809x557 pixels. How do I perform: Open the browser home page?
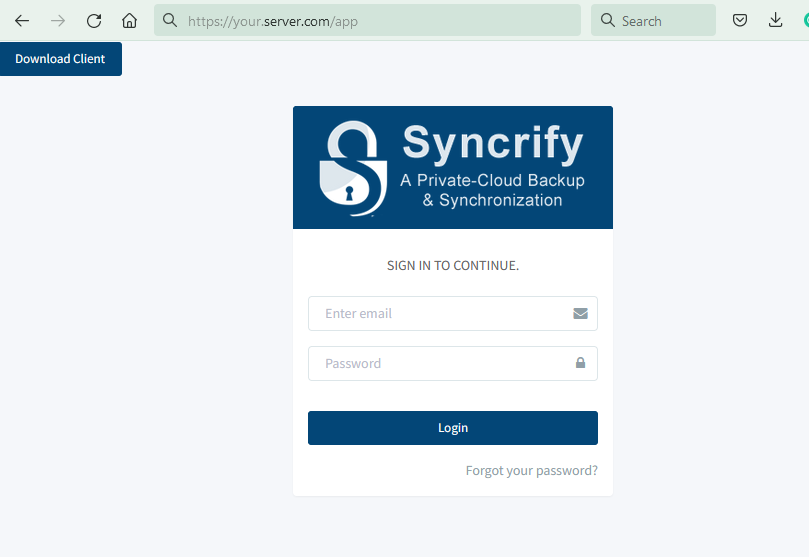point(129,21)
